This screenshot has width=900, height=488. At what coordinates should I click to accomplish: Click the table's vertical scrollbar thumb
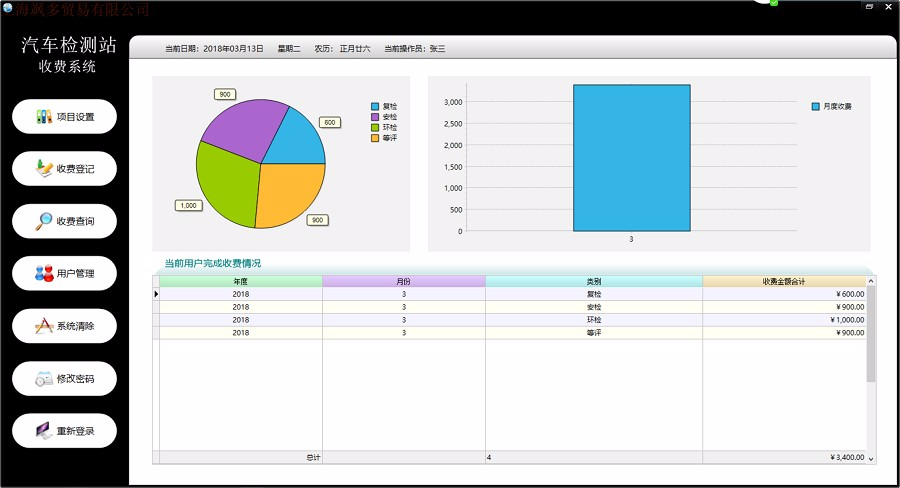(871, 335)
